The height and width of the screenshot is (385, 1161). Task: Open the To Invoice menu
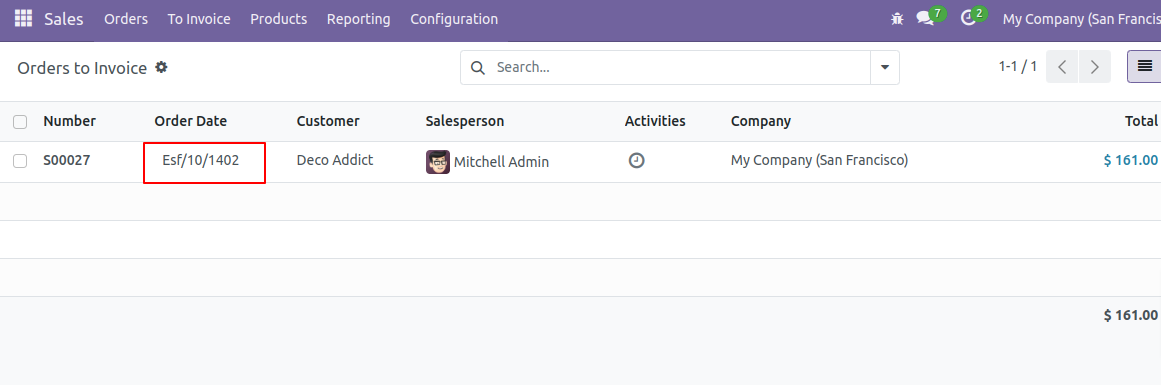[x=198, y=19]
